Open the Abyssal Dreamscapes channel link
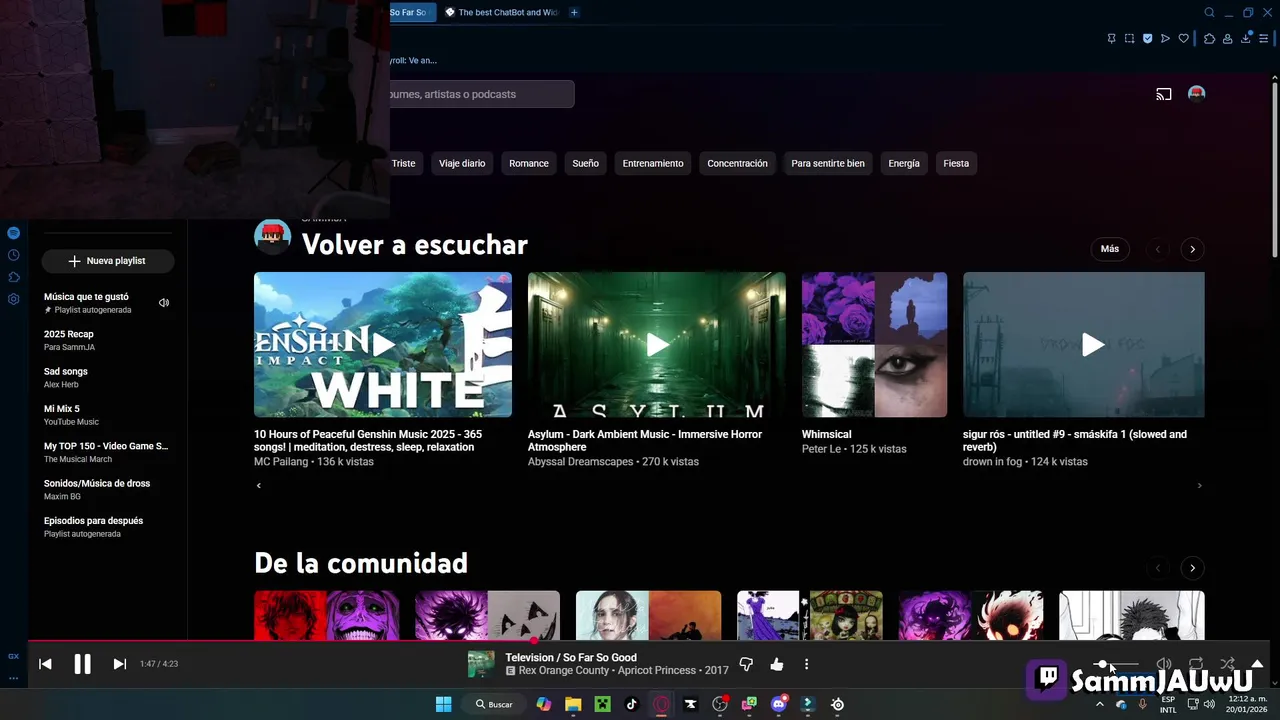This screenshot has height=720, width=1280. (580, 462)
